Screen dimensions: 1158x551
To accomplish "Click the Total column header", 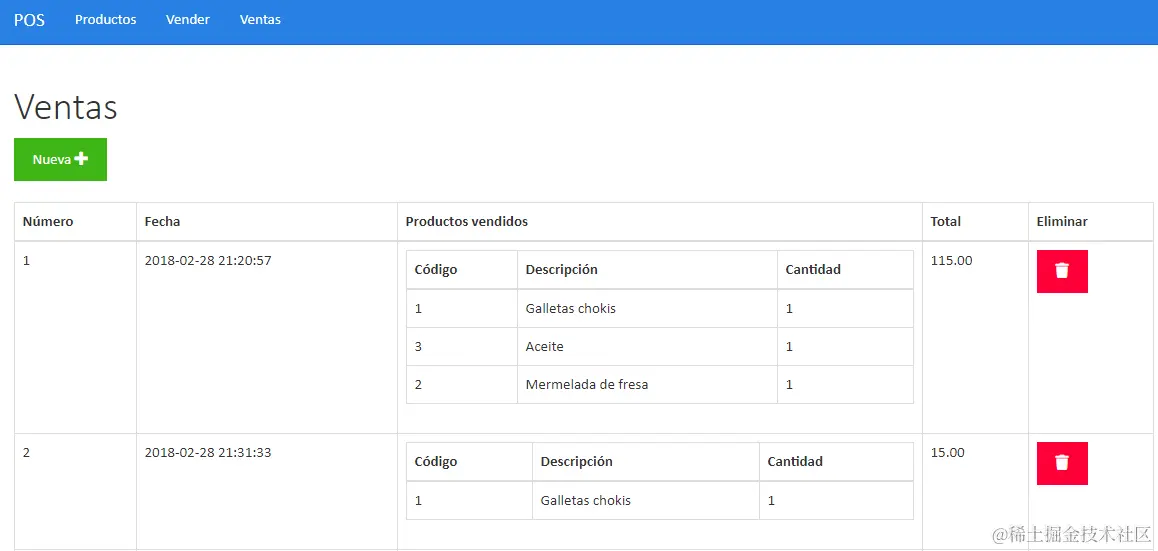I will (x=945, y=222).
